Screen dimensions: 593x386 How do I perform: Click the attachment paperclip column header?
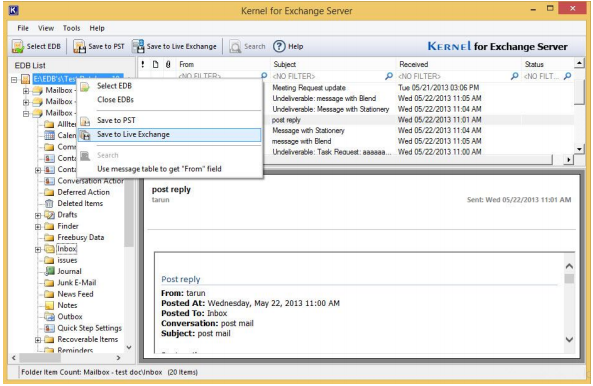point(168,64)
